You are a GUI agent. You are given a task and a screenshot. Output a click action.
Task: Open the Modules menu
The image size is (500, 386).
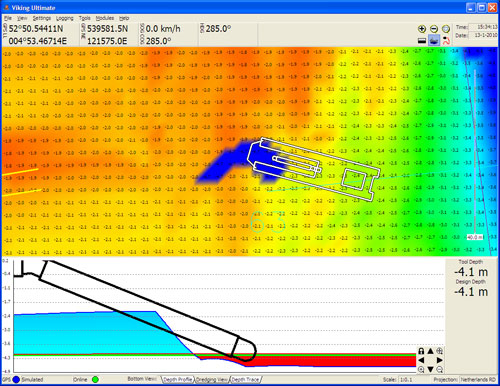coord(105,18)
